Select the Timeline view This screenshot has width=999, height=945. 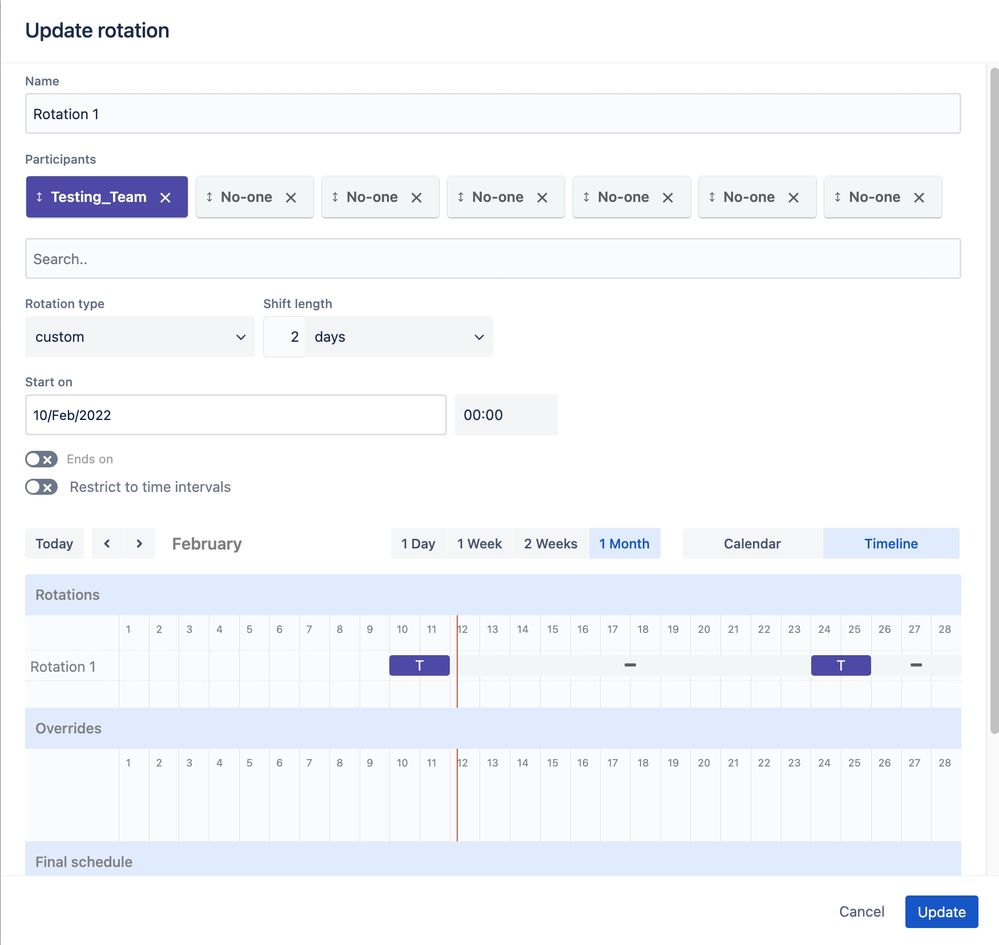[891, 544]
